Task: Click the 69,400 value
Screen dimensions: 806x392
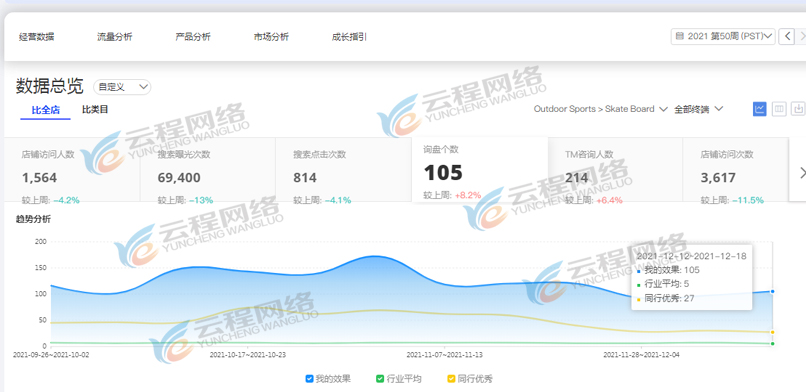Action: coord(179,178)
